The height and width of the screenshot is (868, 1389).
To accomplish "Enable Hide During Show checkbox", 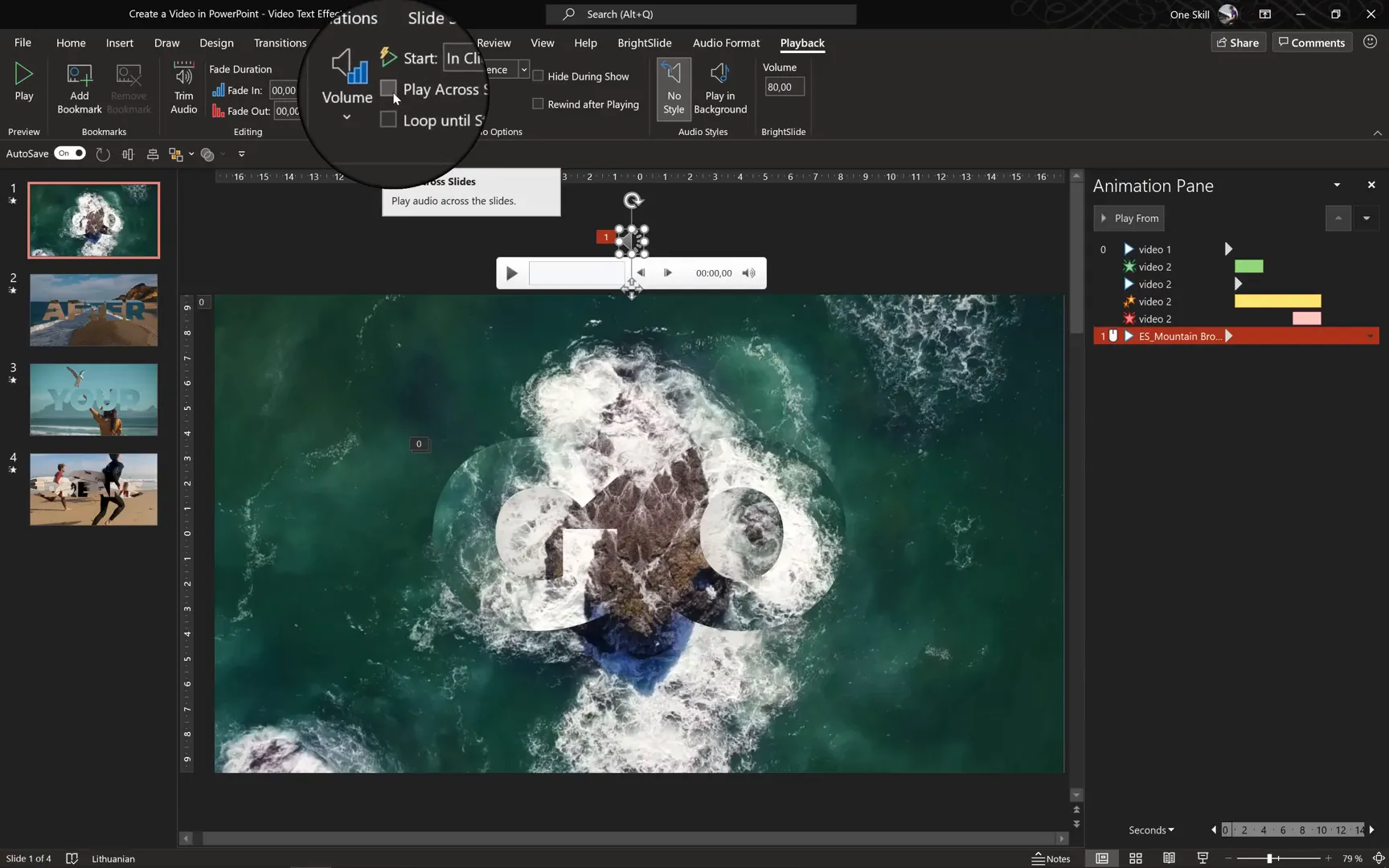I will tap(539, 76).
